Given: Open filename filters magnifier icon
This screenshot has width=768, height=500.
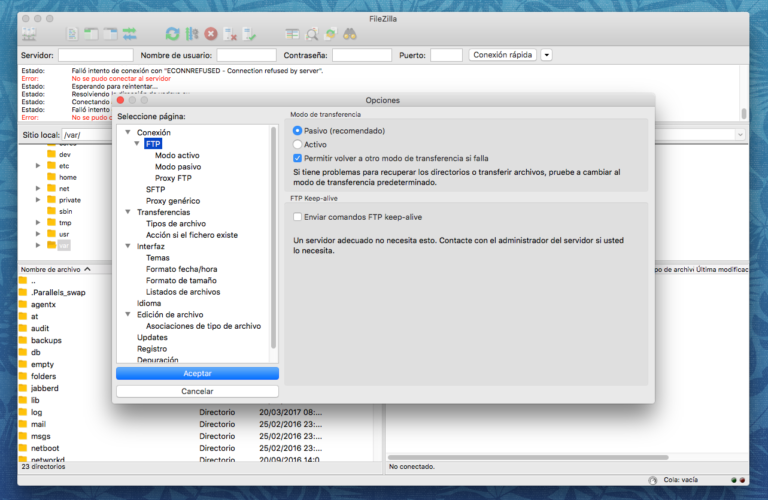Looking at the screenshot, I should [x=312, y=34].
